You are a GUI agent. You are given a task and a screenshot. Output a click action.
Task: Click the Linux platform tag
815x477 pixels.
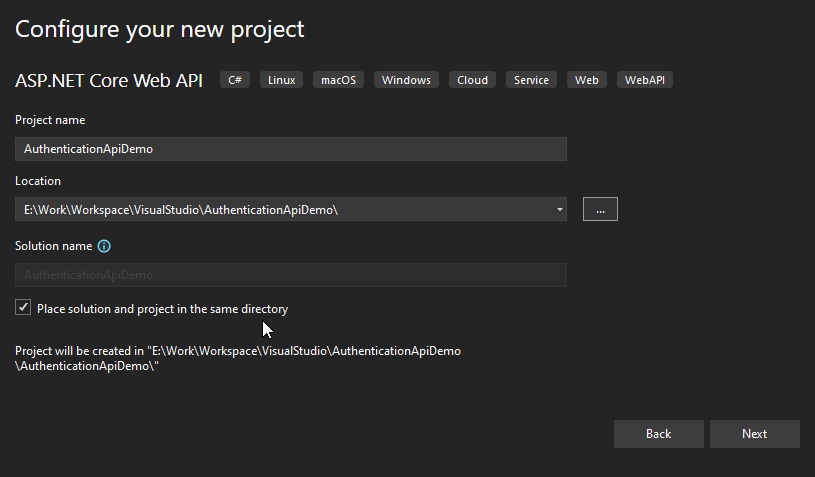coord(282,80)
